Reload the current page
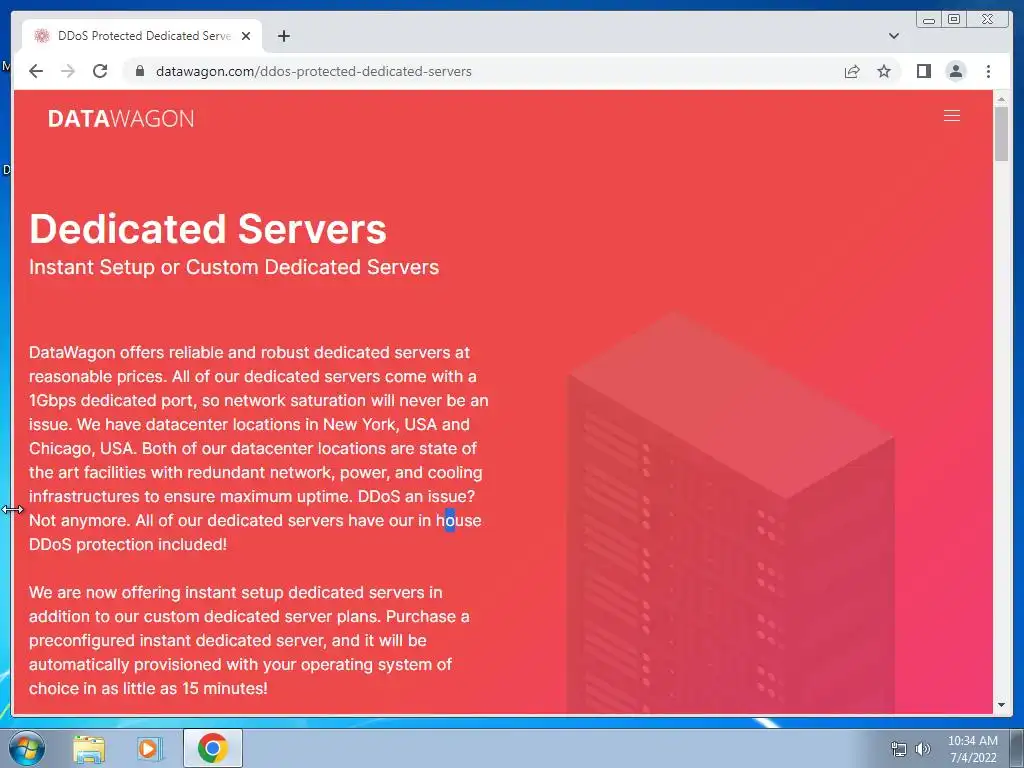This screenshot has width=1024, height=768. point(100,71)
